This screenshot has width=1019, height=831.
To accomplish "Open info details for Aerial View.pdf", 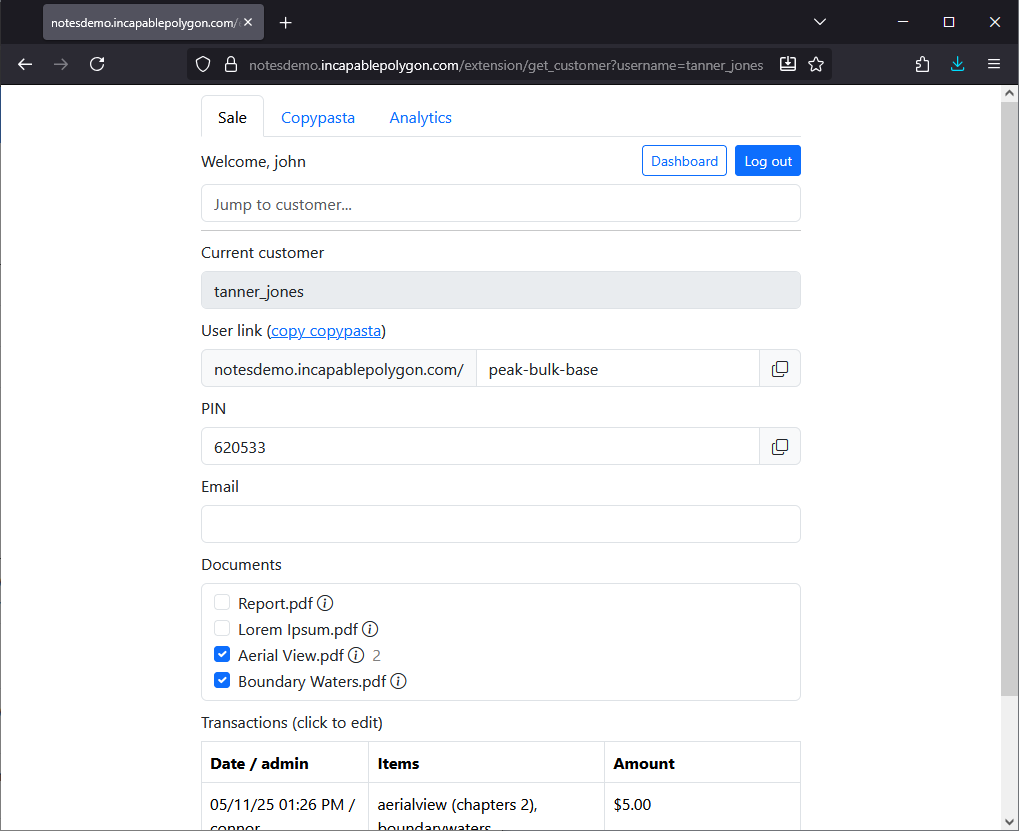I will (356, 655).
